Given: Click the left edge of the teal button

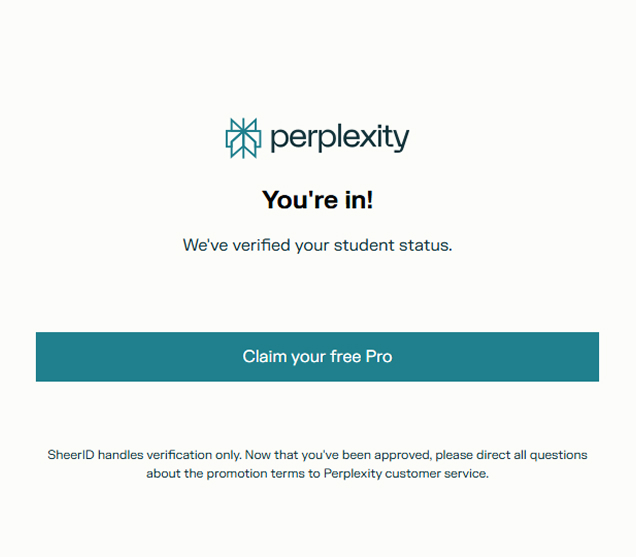Looking at the screenshot, I should (x=42, y=357).
